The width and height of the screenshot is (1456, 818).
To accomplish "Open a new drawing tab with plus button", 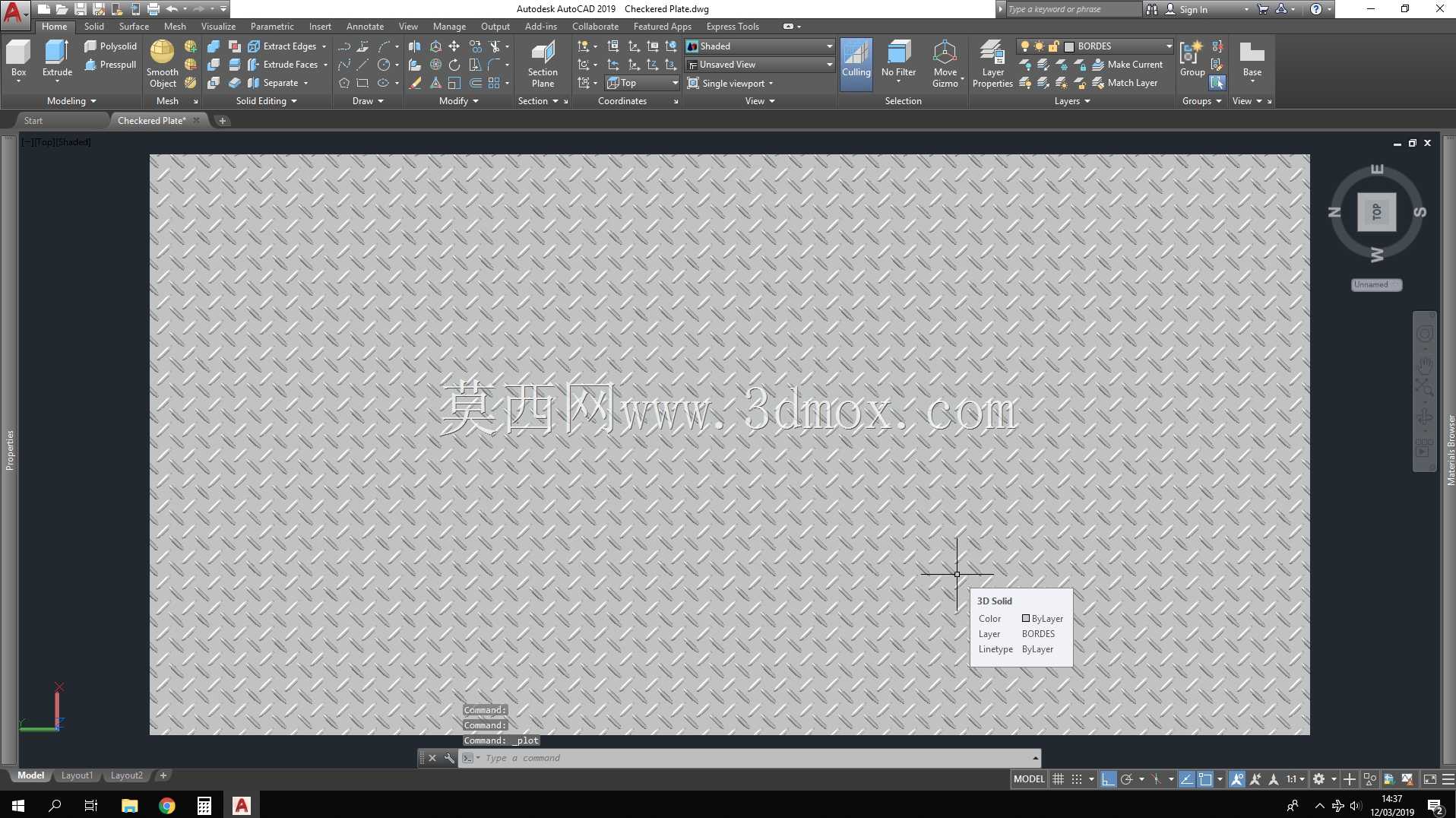I will pyautogui.click(x=222, y=120).
